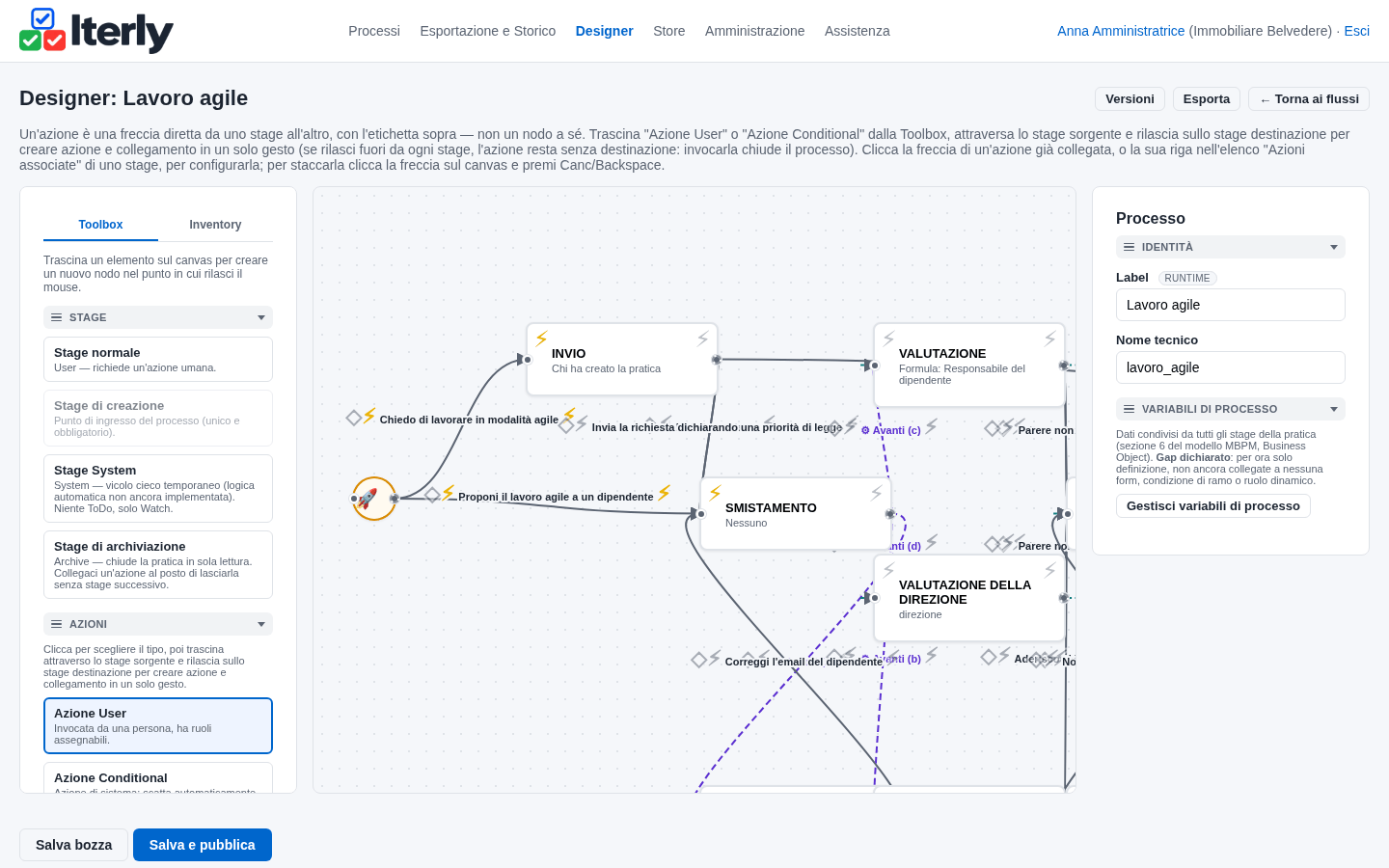Click left lightning in VALUTAZIONE DELLA DIREZIONE
The width and height of the screenshot is (1389, 868).
[889, 570]
